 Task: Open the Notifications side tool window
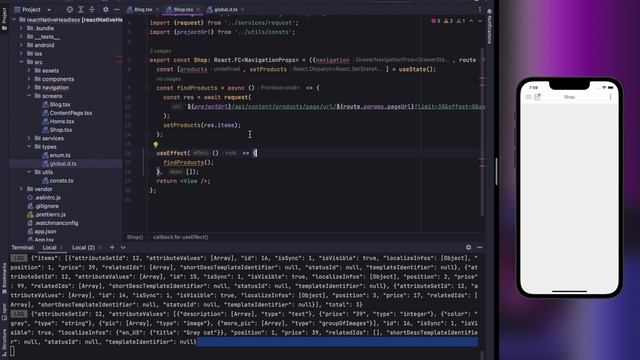point(489,27)
